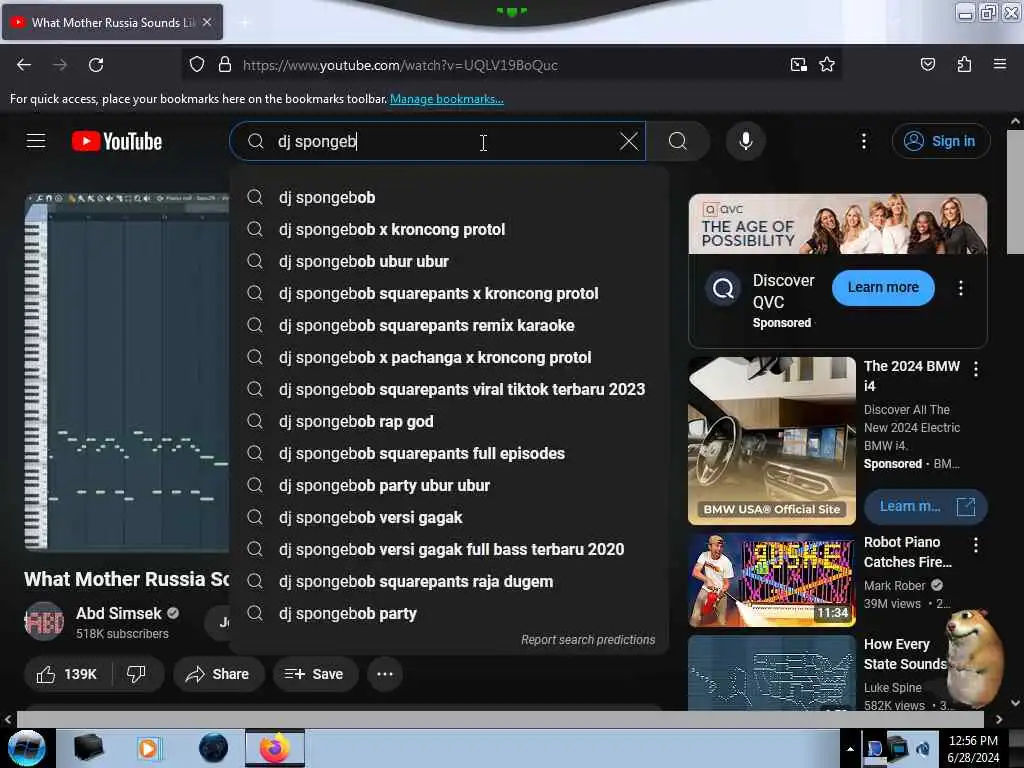This screenshot has width=1024, height=768.
Task: Choose "dj spongebob squarepants x kroncong protol"
Action: coord(449,293)
